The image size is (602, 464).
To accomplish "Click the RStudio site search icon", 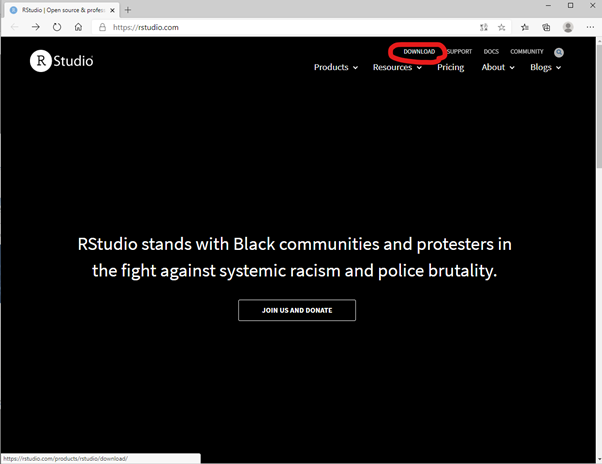I will point(559,52).
